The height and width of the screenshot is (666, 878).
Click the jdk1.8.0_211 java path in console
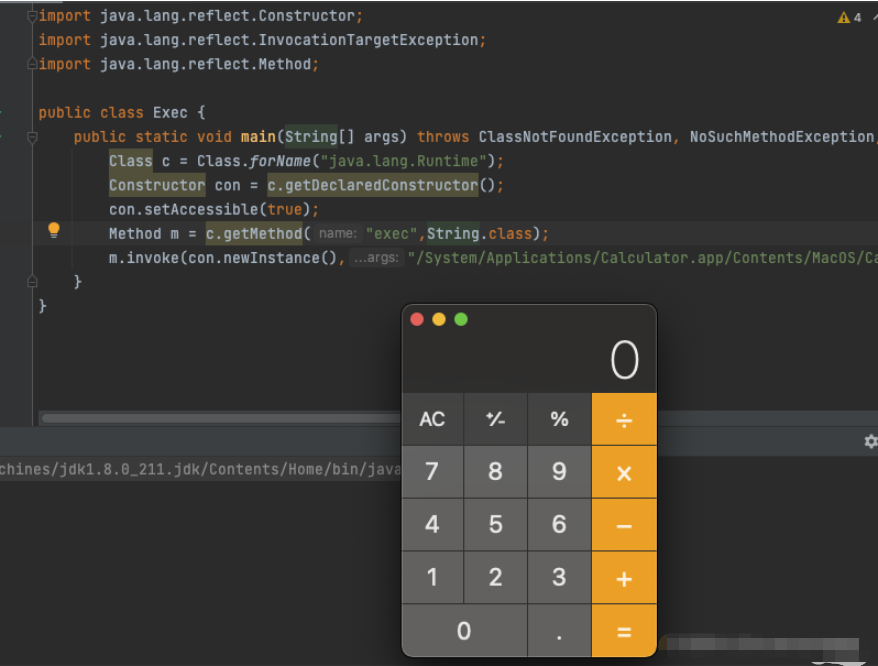click(200, 469)
